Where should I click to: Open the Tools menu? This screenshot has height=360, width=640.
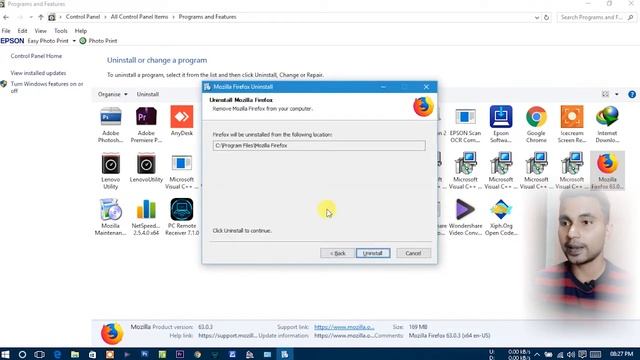[x=61, y=31]
